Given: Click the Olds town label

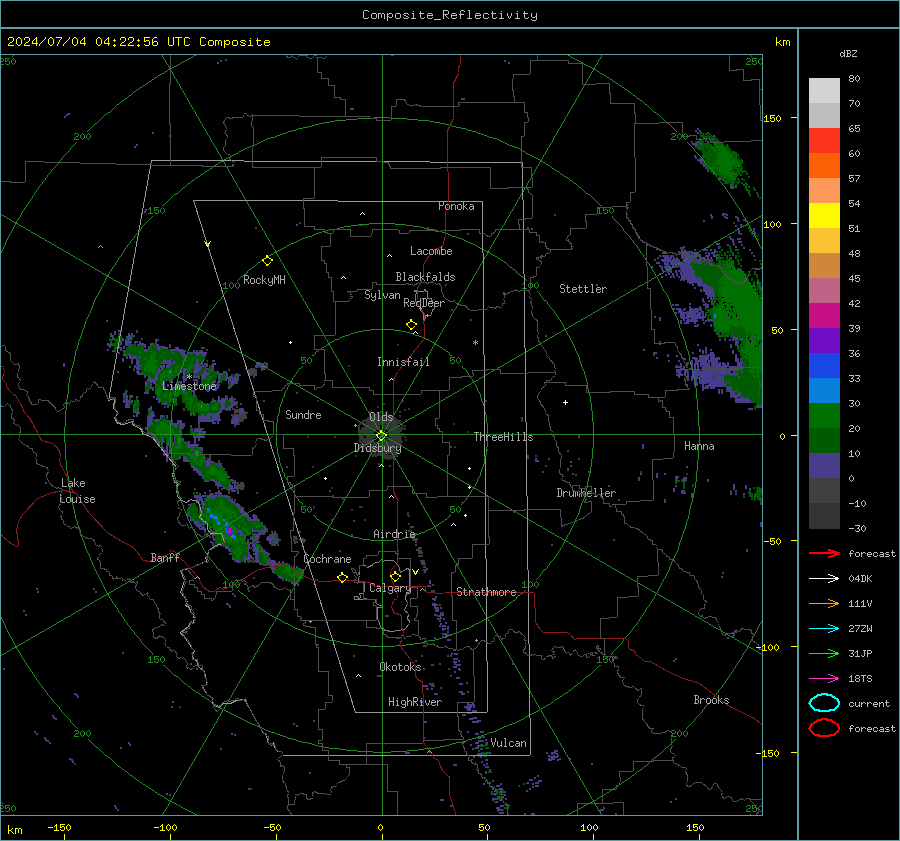Looking at the screenshot, I should (381, 417).
